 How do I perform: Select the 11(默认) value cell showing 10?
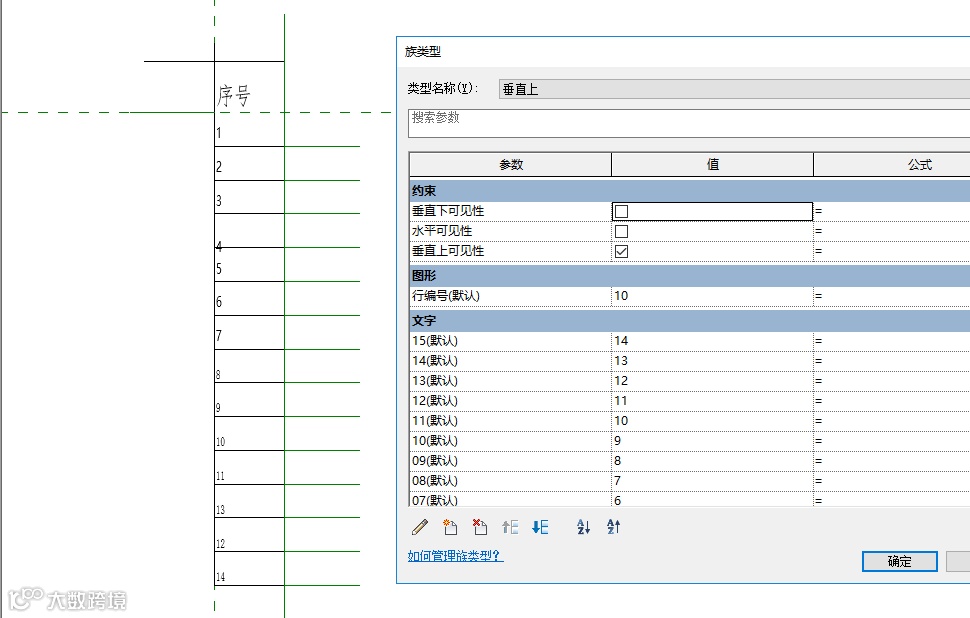coord(712,421)
